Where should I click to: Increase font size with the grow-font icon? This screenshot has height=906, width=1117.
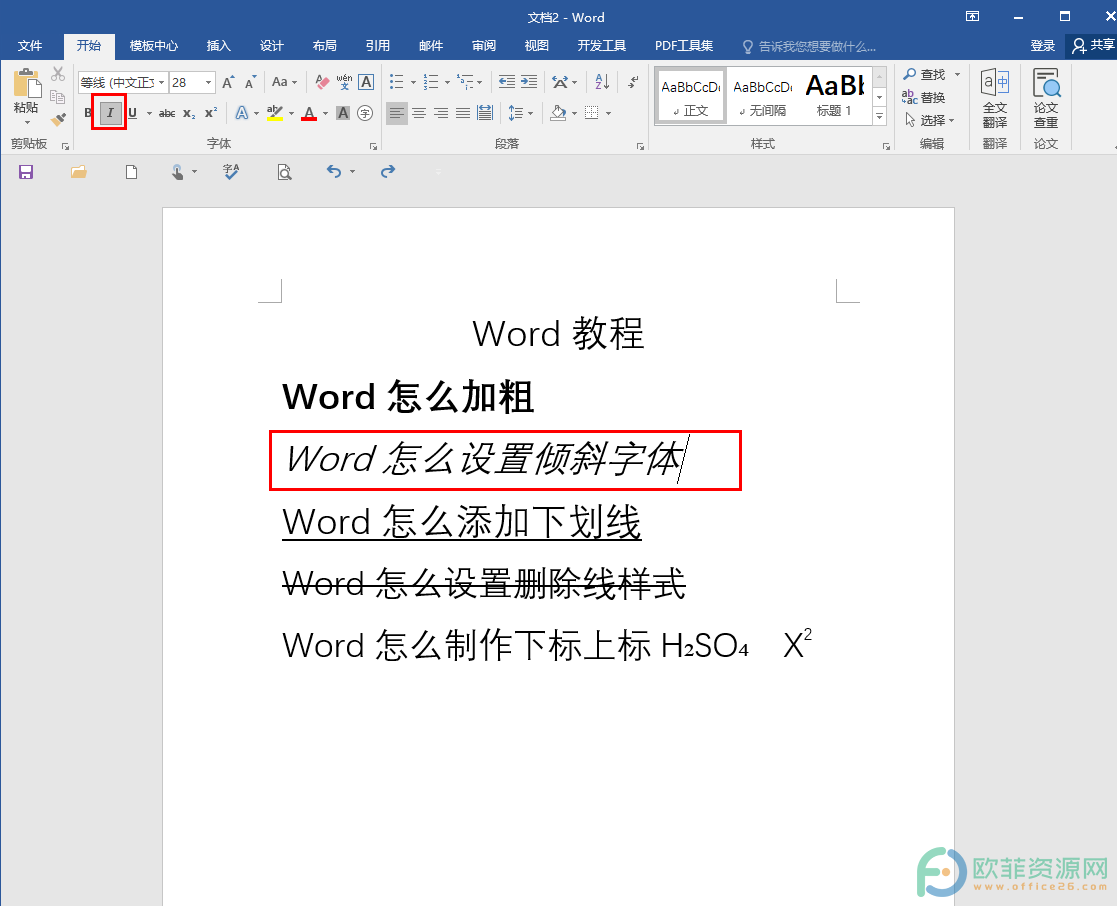(x=228, y=83)
